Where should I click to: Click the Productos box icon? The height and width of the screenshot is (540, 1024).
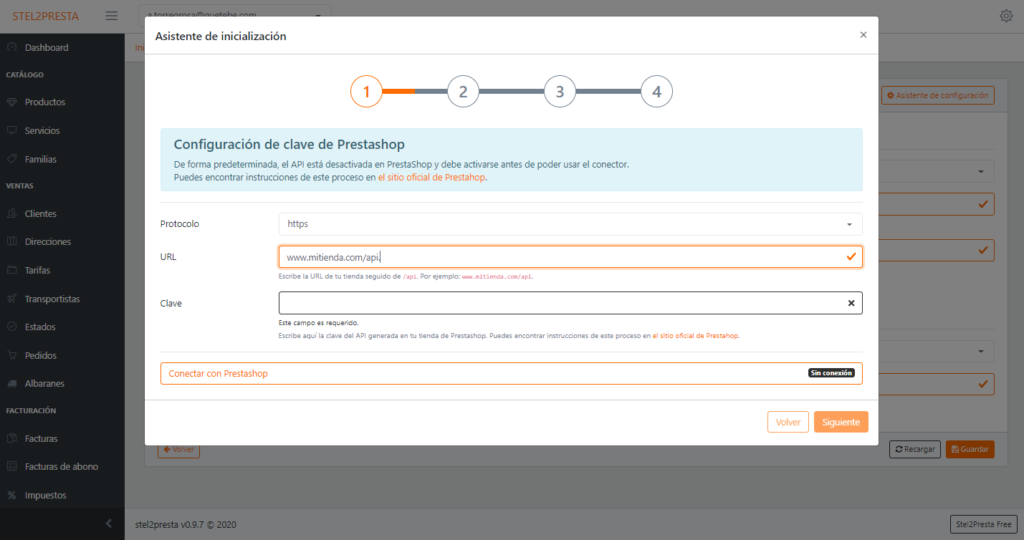[x=12, y=102]
